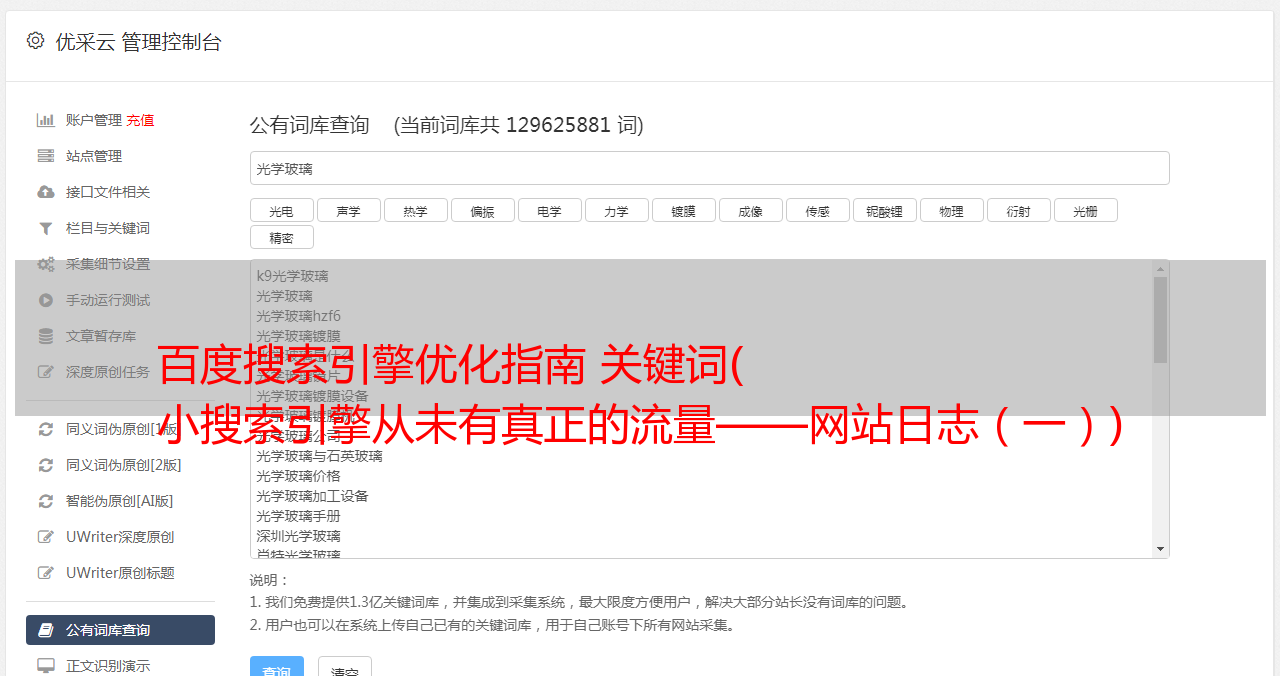
Task: Click the 清空 button
Action: pos(345,667)
